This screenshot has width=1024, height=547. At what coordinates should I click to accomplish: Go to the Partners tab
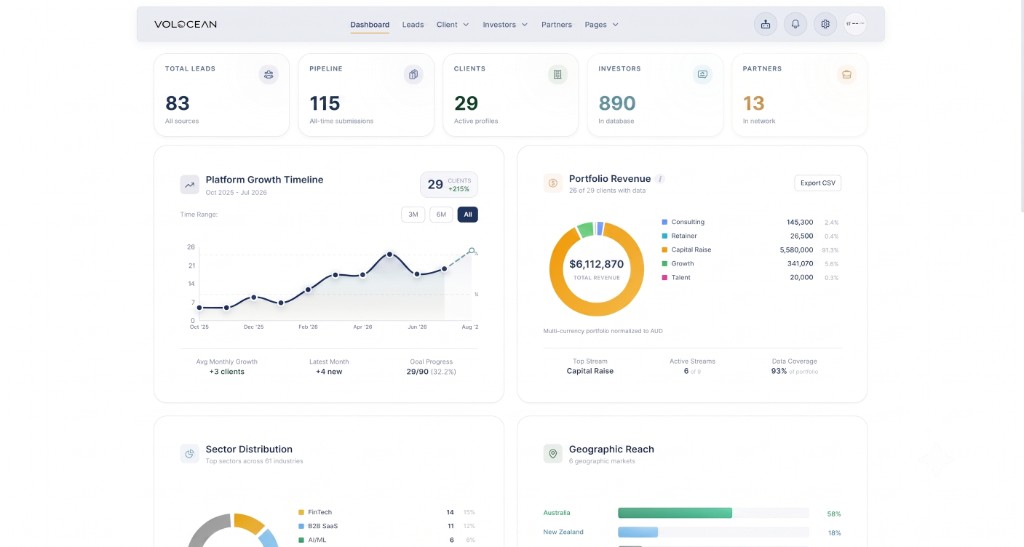(x=556, y=25)
